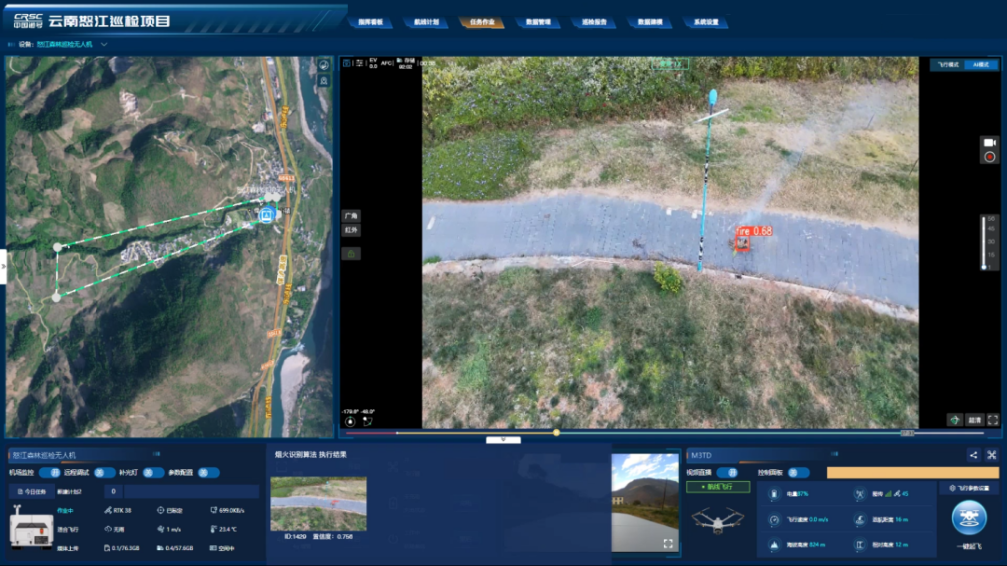
Task: Open fire detection result thumbnail ID:1429
Action: tap(319, 504)
